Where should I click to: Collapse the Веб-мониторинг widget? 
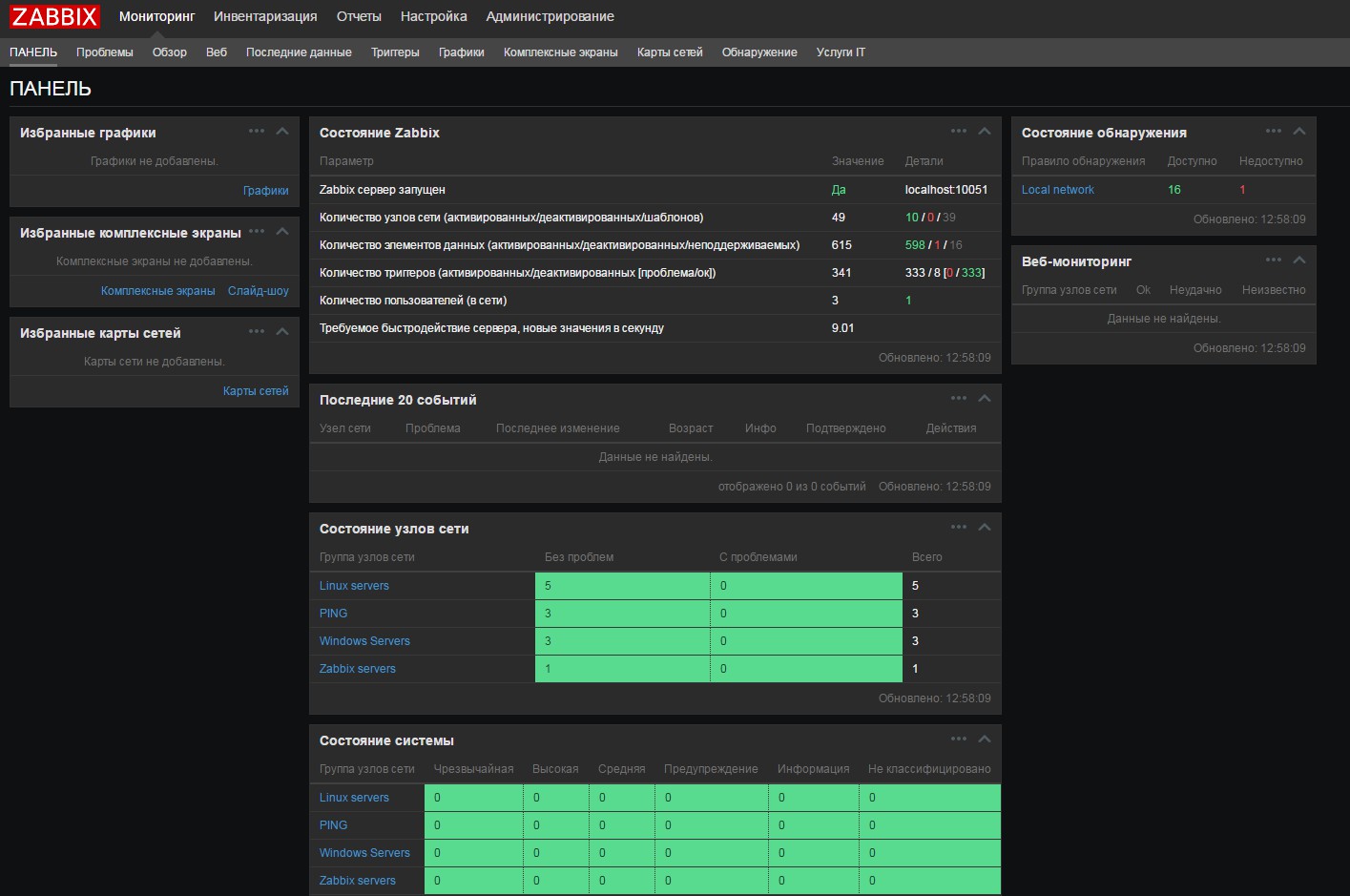click(1299, 260)
